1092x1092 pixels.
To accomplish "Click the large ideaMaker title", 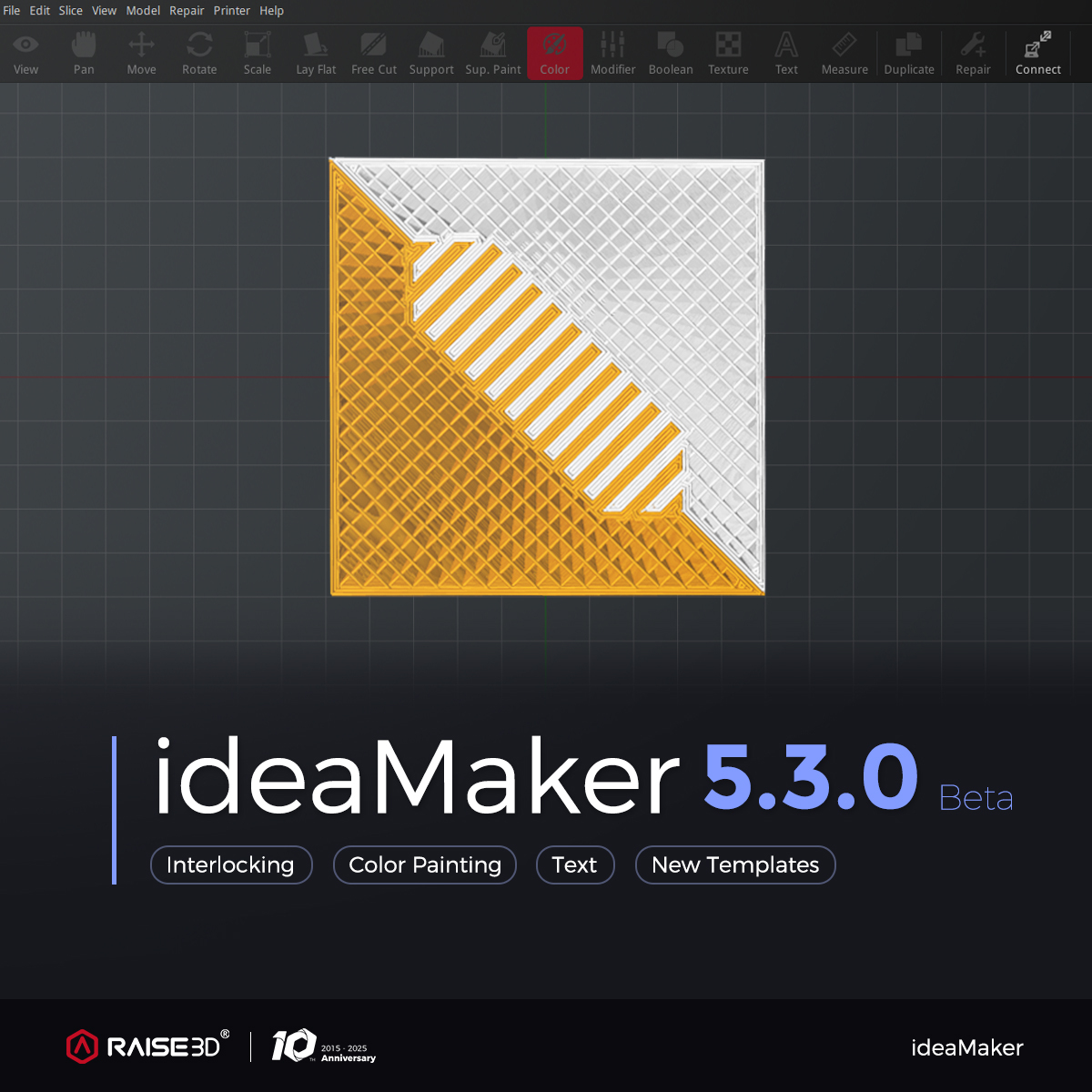I will (x=417, y=776).
